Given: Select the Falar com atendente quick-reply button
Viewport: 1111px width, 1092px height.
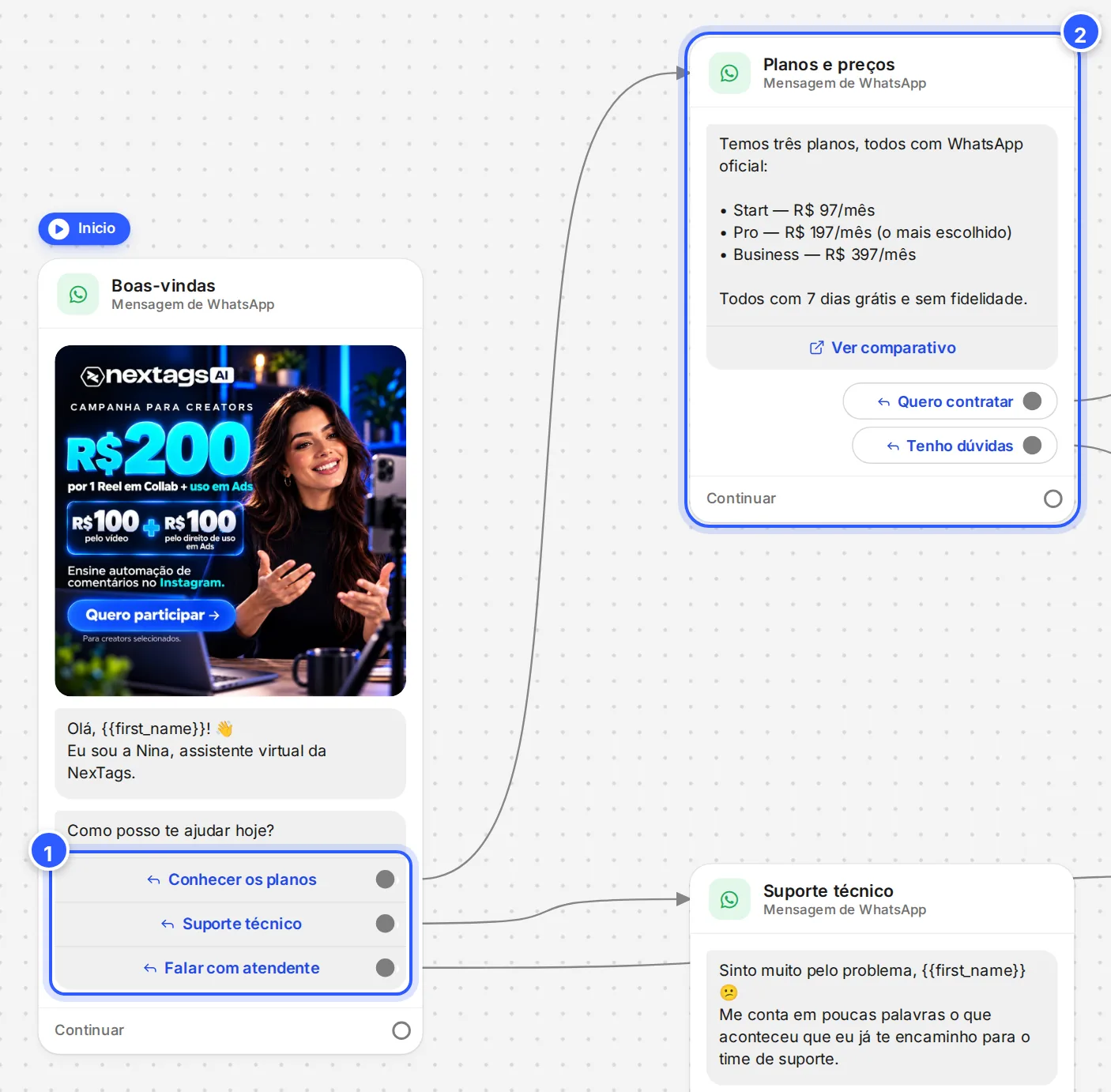Looking at the screenshot, I should [231, 968].
